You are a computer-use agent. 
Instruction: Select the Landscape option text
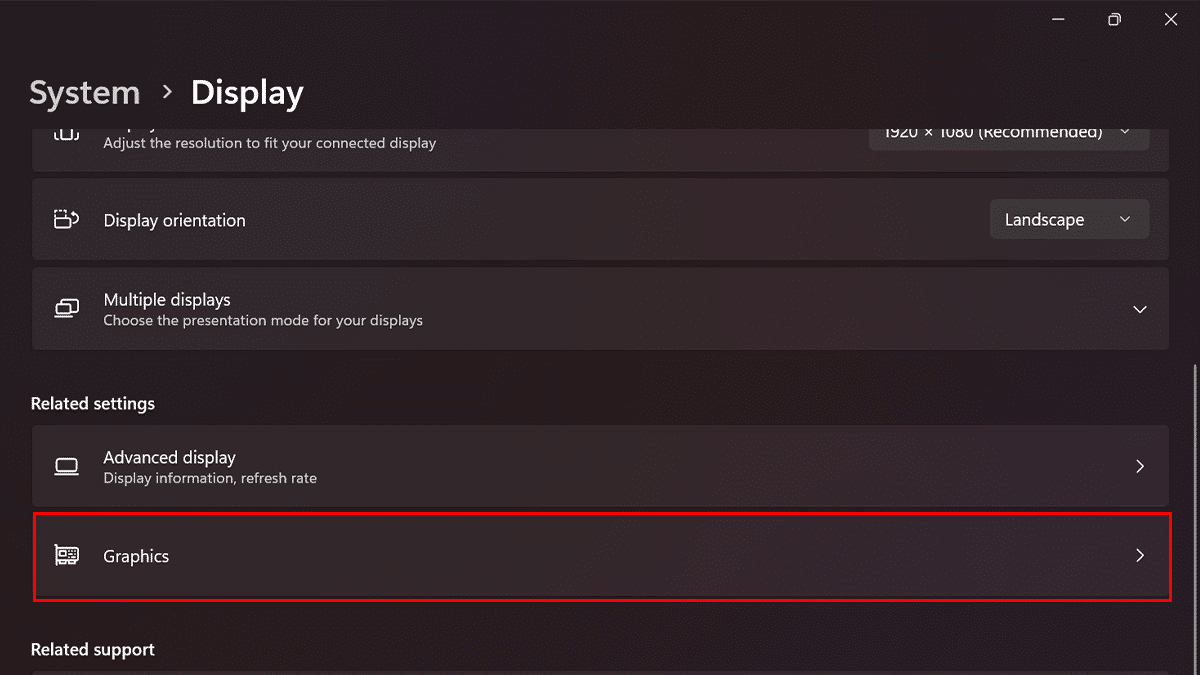click(x=1043, y=219)
